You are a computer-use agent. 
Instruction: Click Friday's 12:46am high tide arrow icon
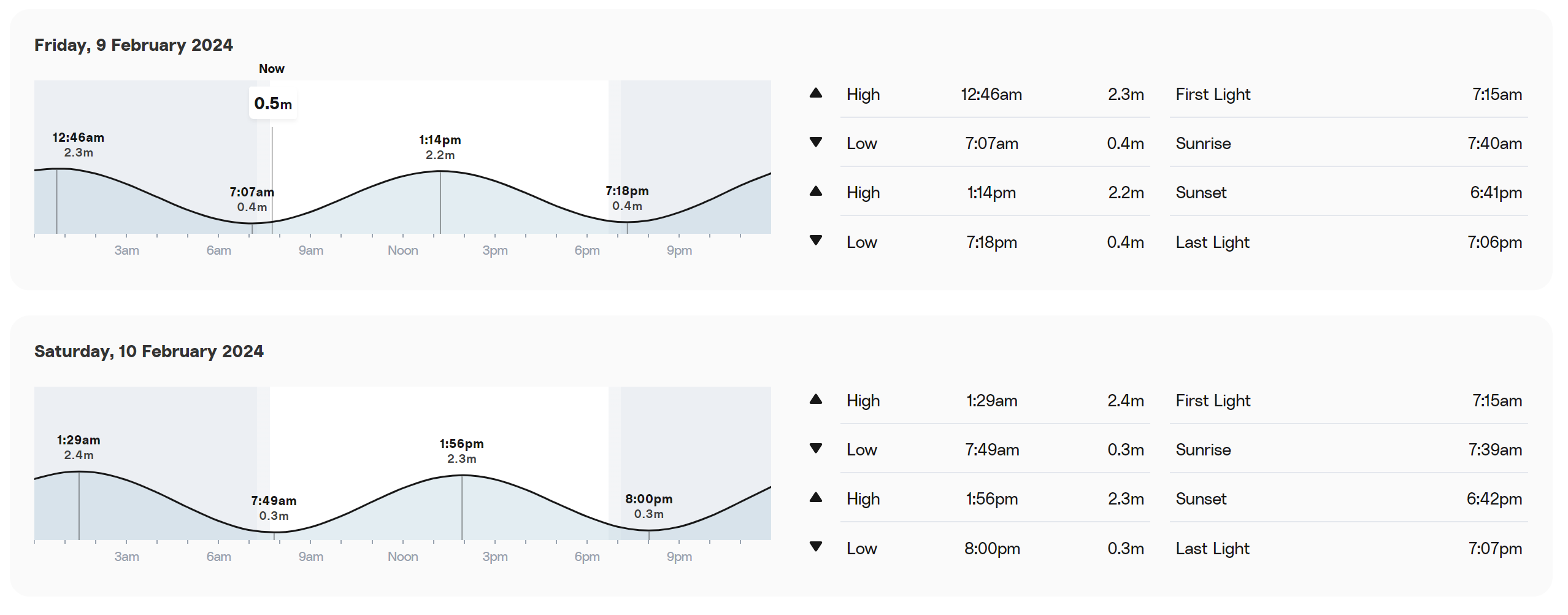click(815, 93)
